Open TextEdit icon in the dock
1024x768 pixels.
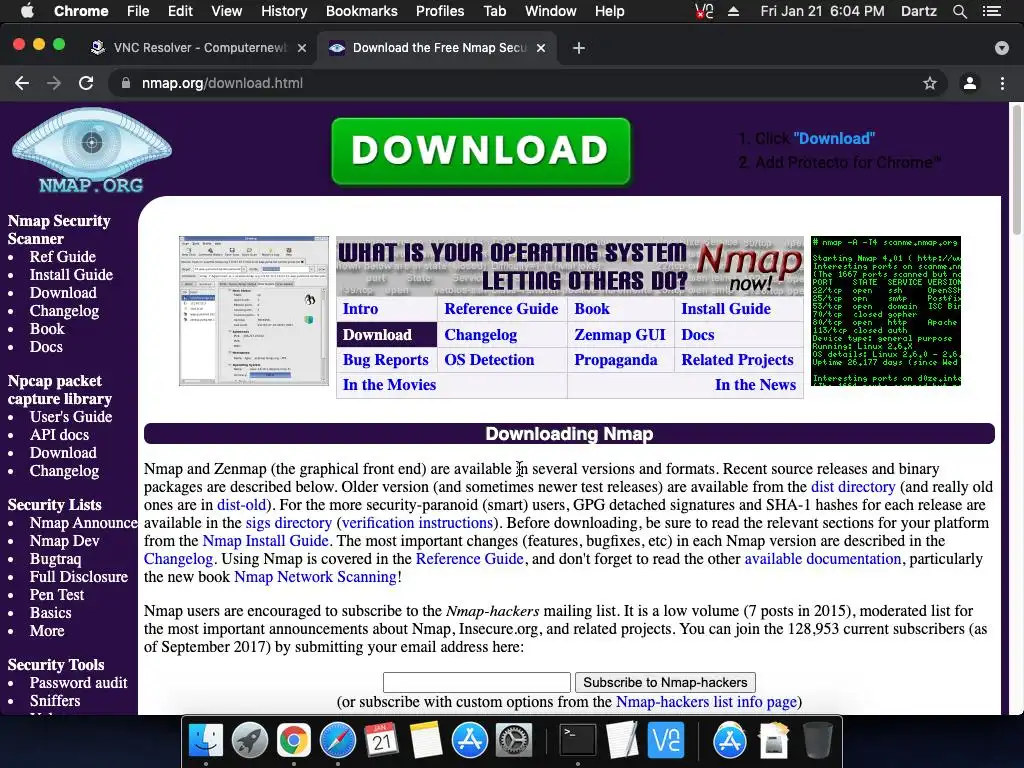point(622,741)
